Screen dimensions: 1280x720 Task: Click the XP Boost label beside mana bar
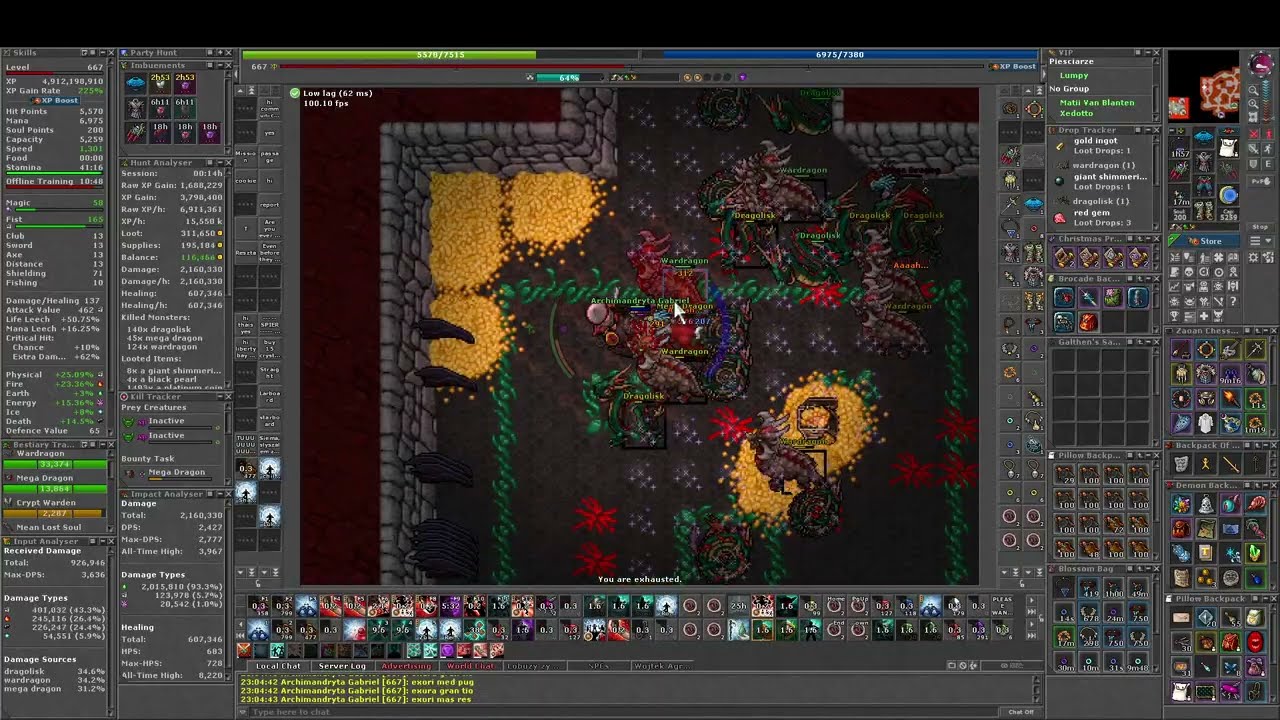tap(1014, 66)
